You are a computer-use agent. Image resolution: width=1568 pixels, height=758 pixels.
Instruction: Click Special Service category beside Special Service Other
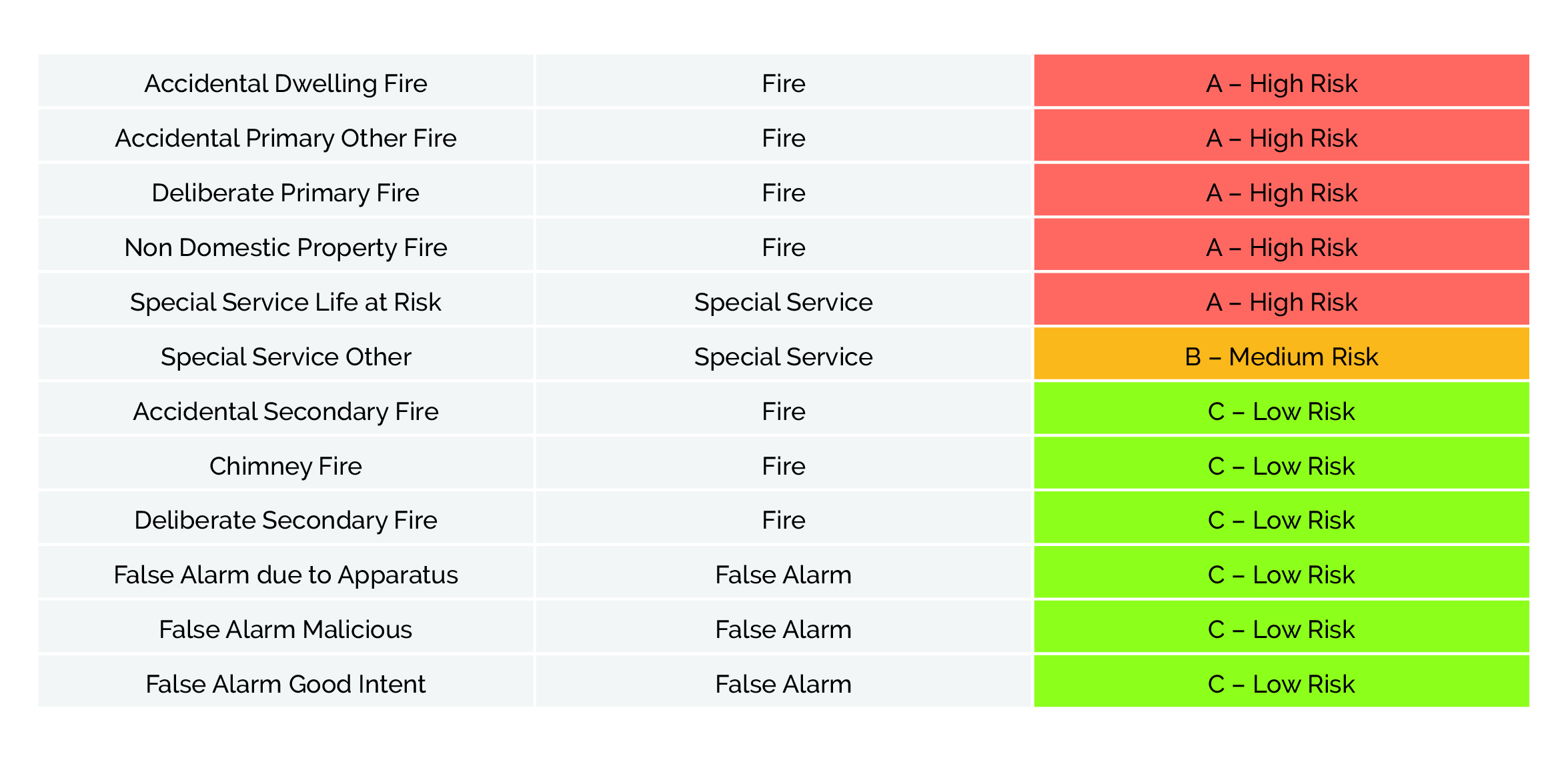click(784, 354)
